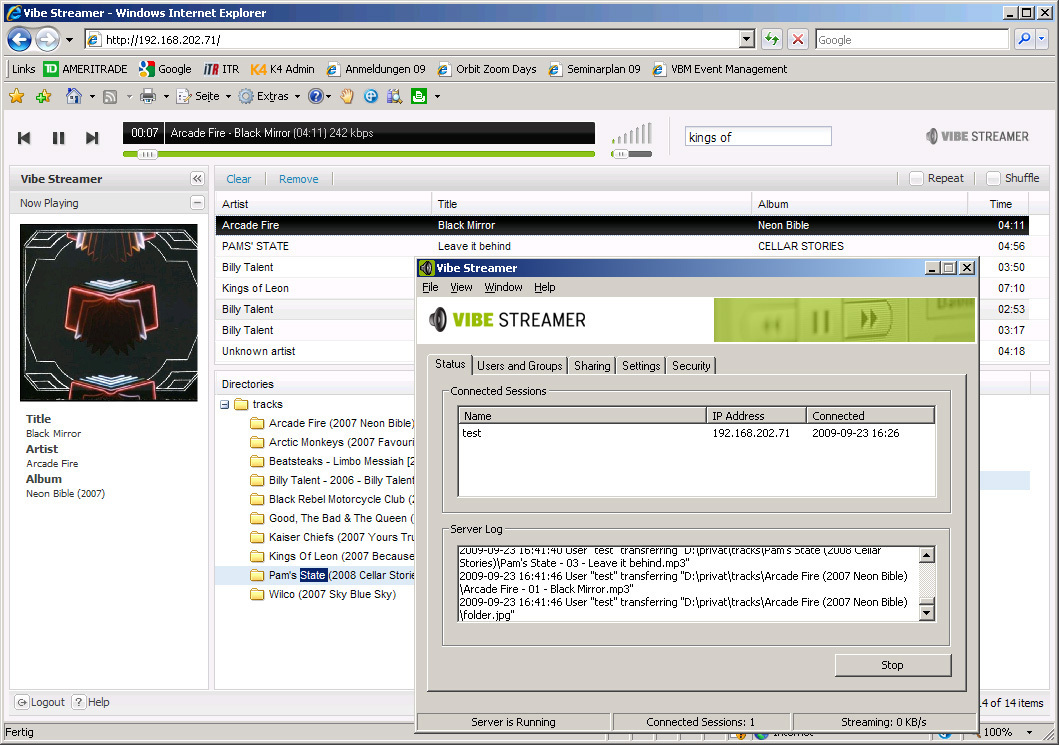Go to the Home page icon
1059x745 pixels.
click(x=74, y=96)
